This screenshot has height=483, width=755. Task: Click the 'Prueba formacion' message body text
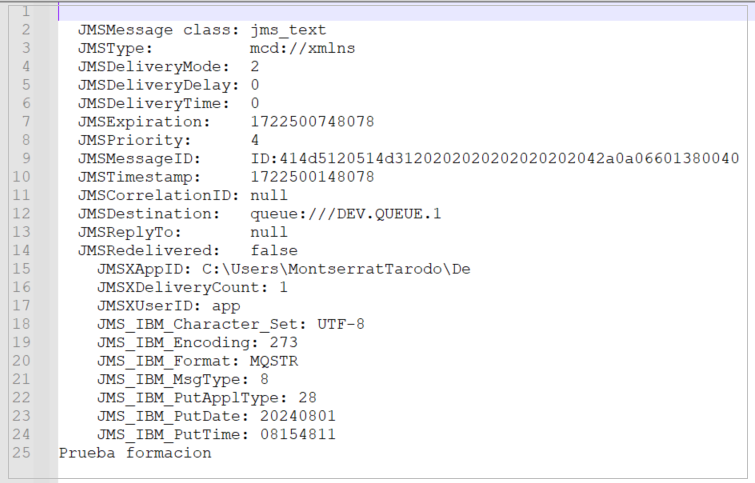tap(135, 452)
